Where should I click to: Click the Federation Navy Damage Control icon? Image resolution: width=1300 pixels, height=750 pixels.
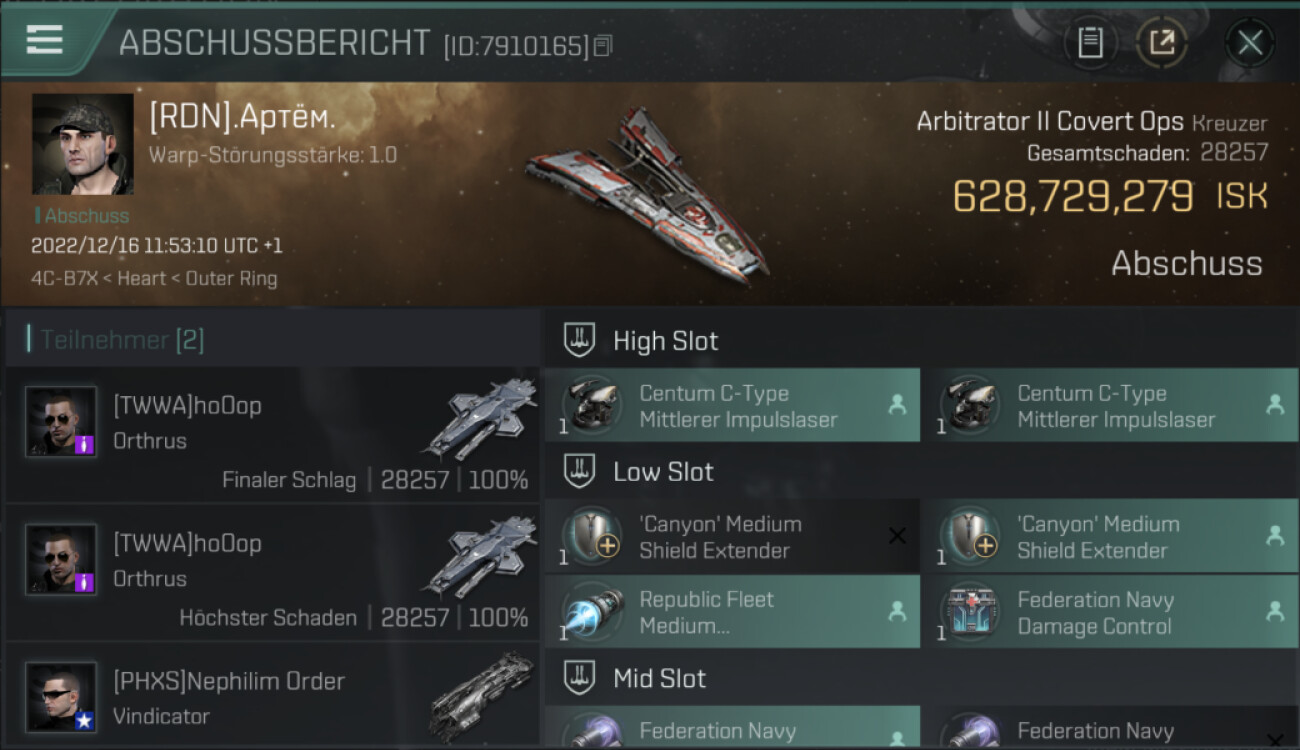(969, 611)
